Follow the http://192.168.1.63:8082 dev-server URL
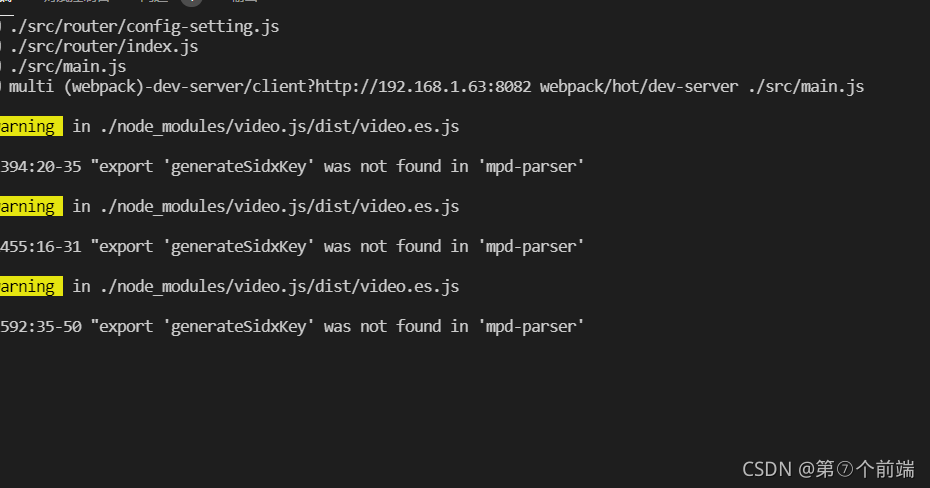Image resolution: width=930 pixels, height=488 pixels. [423, 87]
